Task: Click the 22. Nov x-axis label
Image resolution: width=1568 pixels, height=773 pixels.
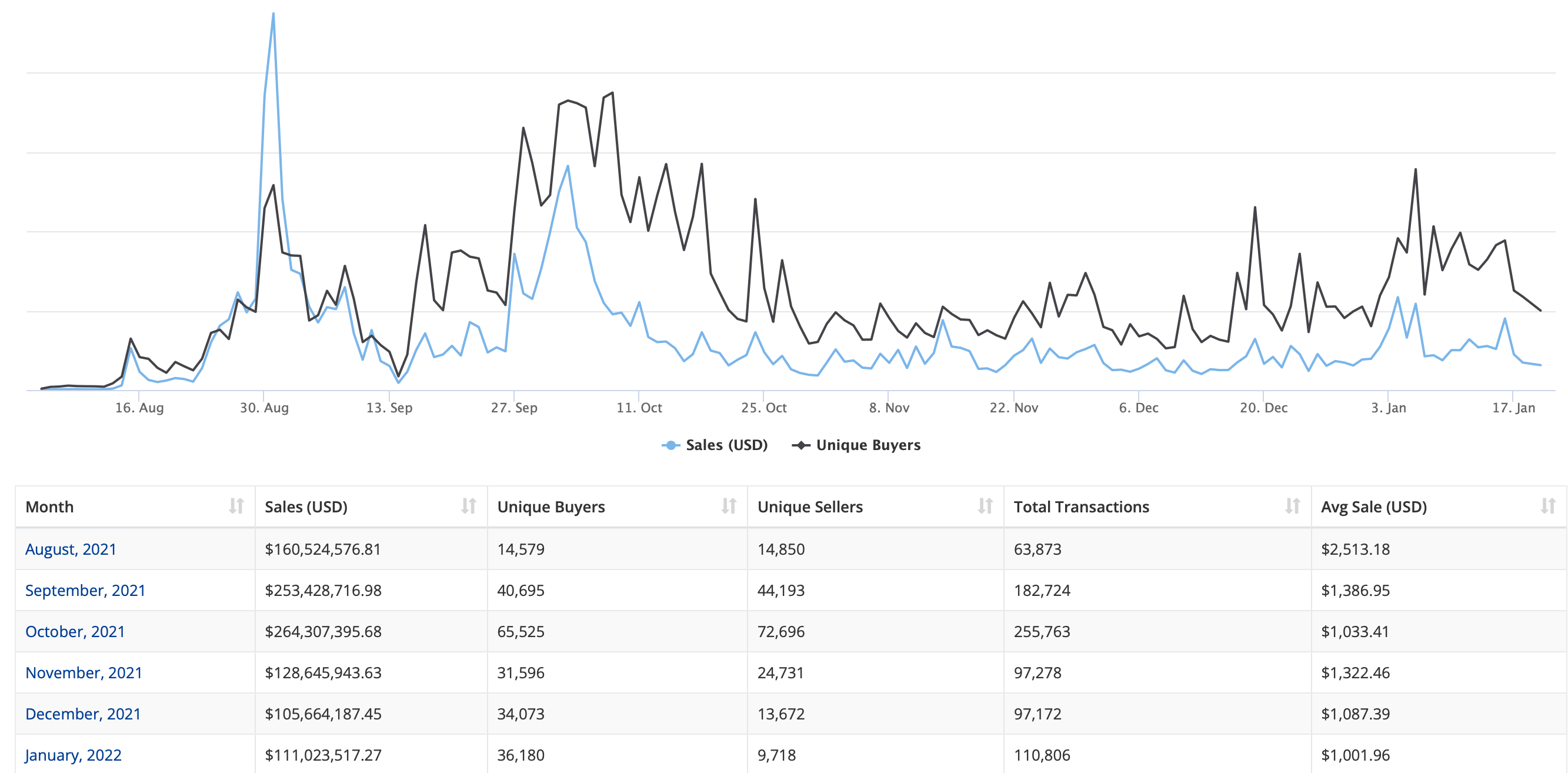Action: 1014,408
